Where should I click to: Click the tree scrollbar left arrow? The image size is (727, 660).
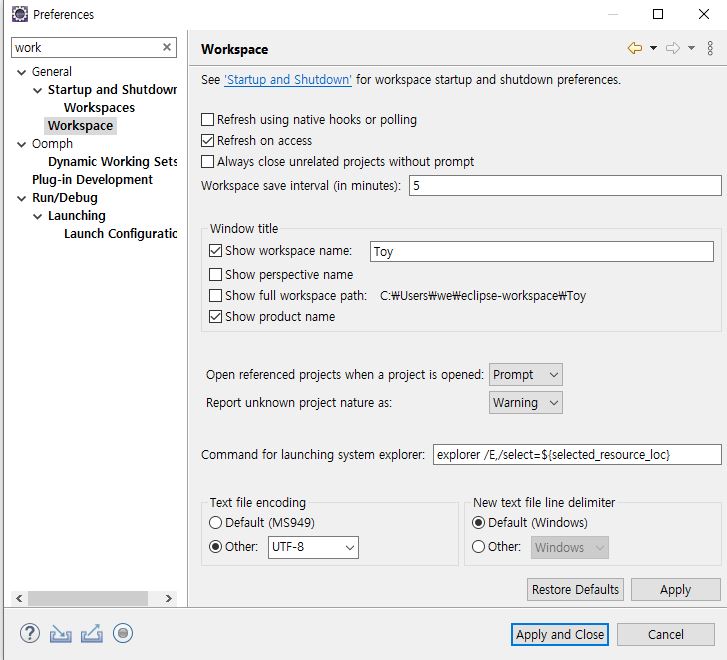coord(19,598)
